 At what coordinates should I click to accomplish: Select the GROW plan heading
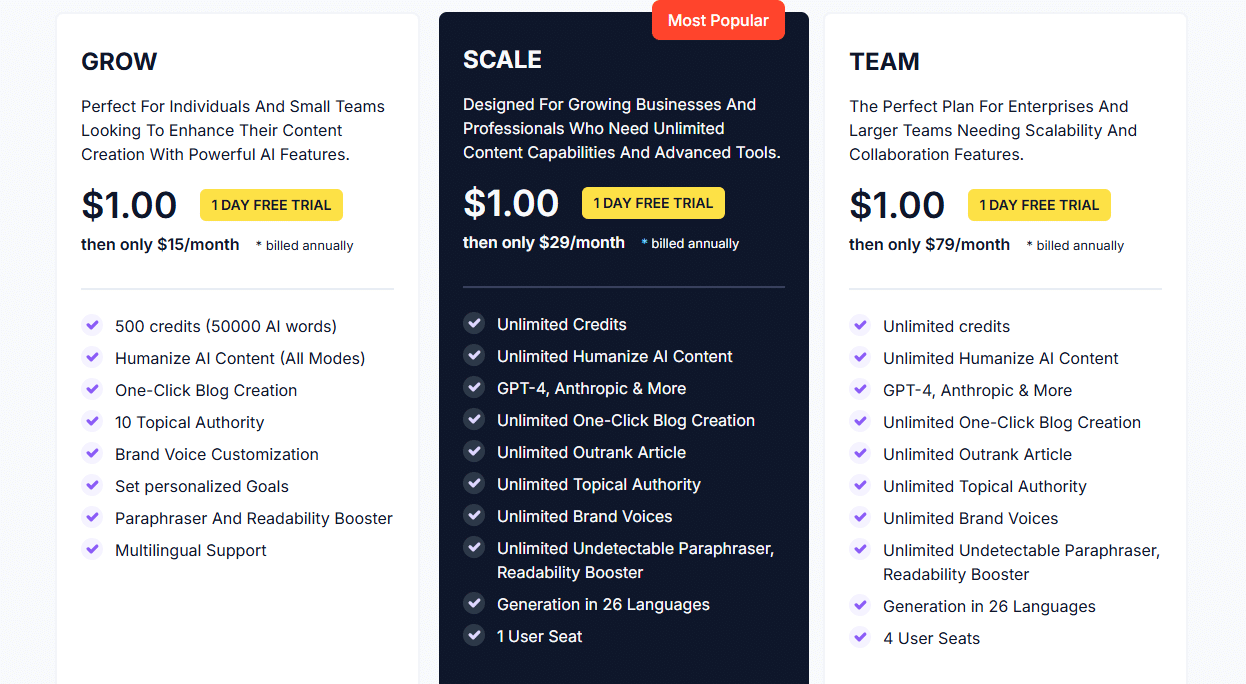pos(119,62)
